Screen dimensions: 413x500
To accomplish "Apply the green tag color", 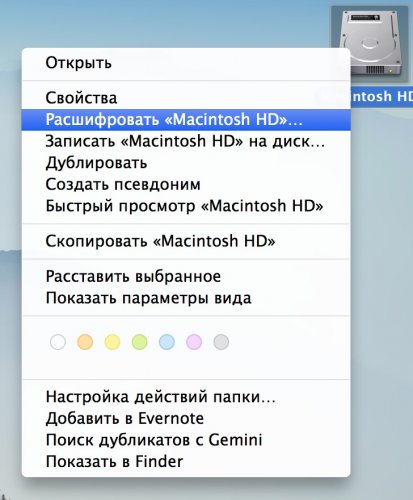I will point(139,342).
